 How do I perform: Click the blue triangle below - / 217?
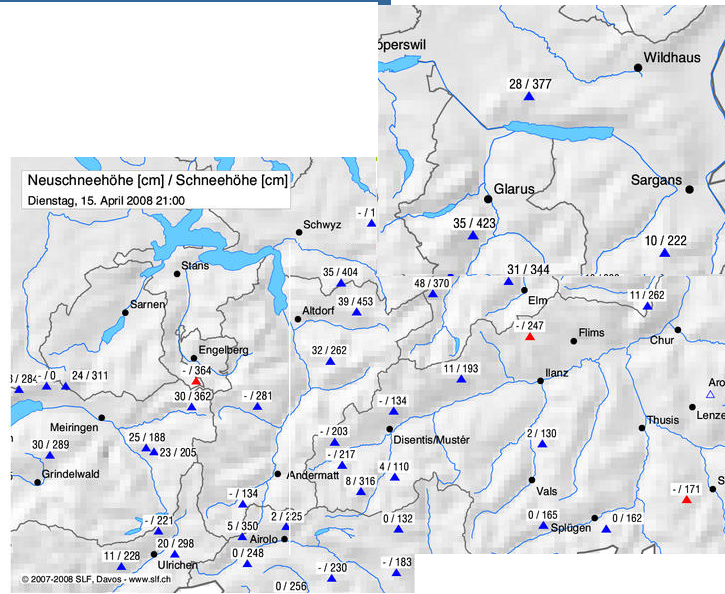342,465
